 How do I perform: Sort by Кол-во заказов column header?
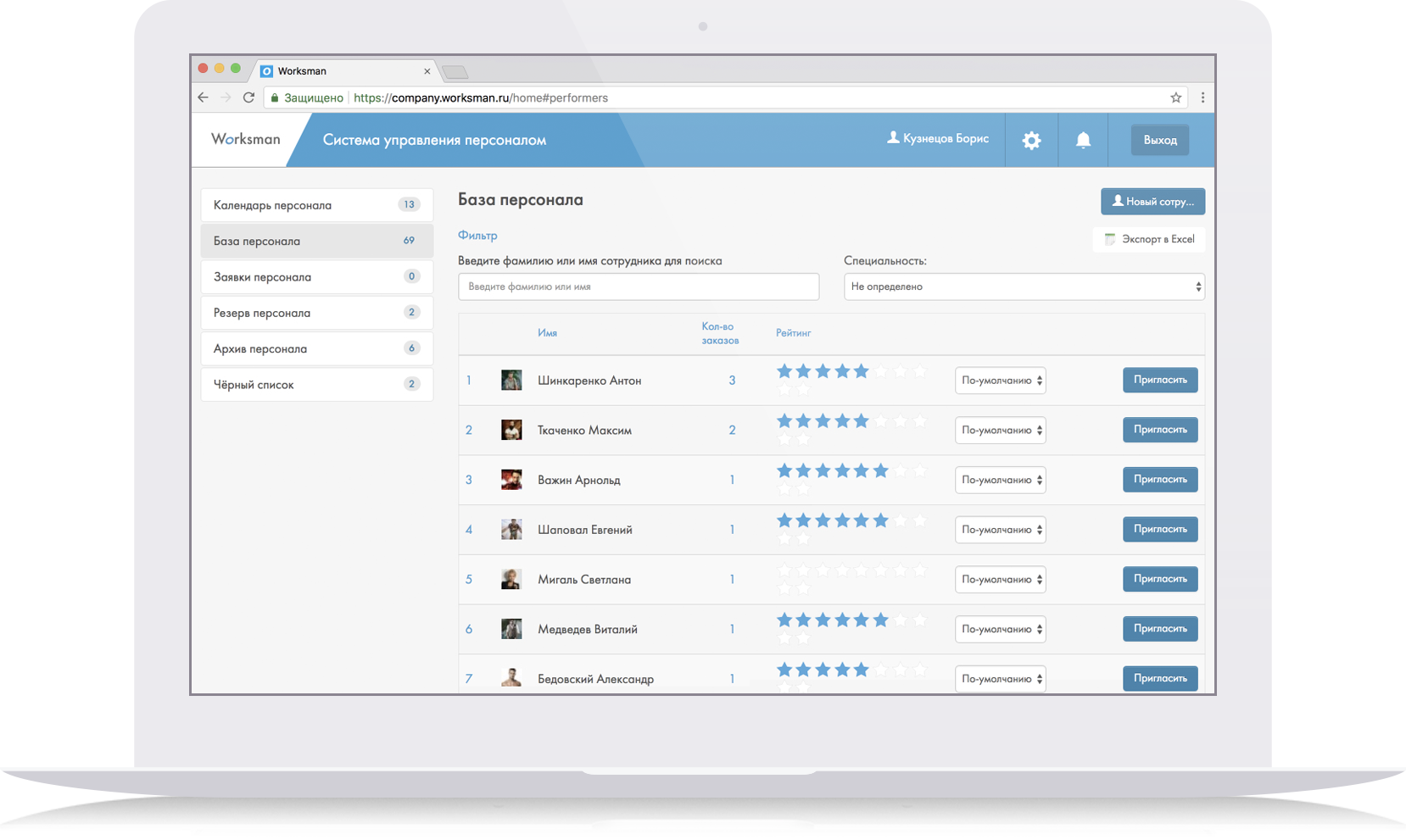click(x=720, y=333)
